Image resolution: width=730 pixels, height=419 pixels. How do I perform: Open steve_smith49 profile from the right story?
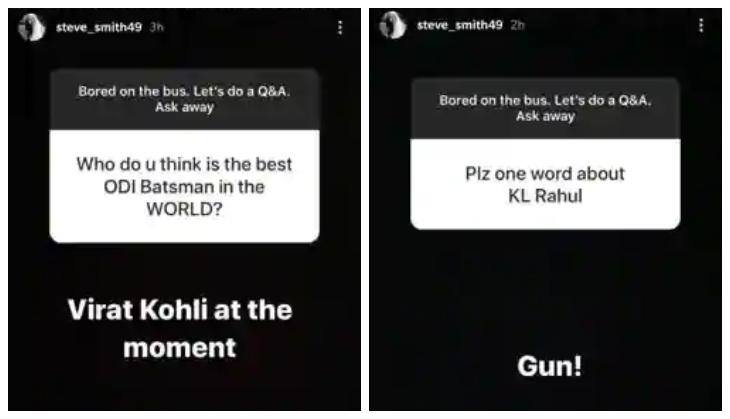point(460,25)
